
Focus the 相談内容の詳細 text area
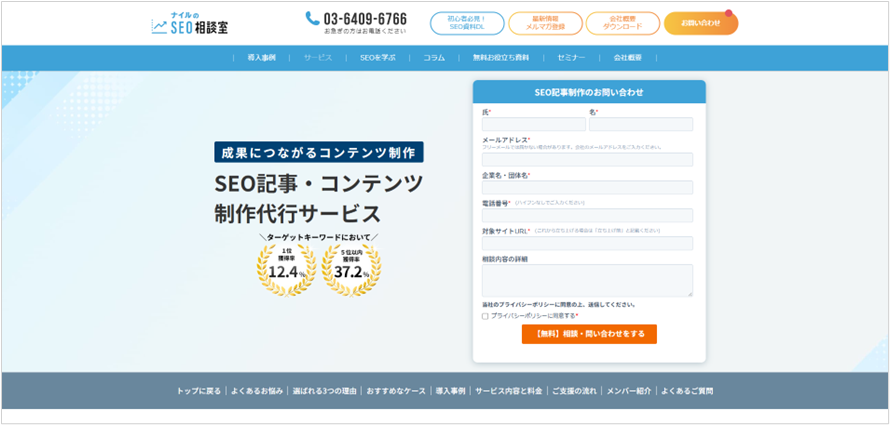pos(587,280)
